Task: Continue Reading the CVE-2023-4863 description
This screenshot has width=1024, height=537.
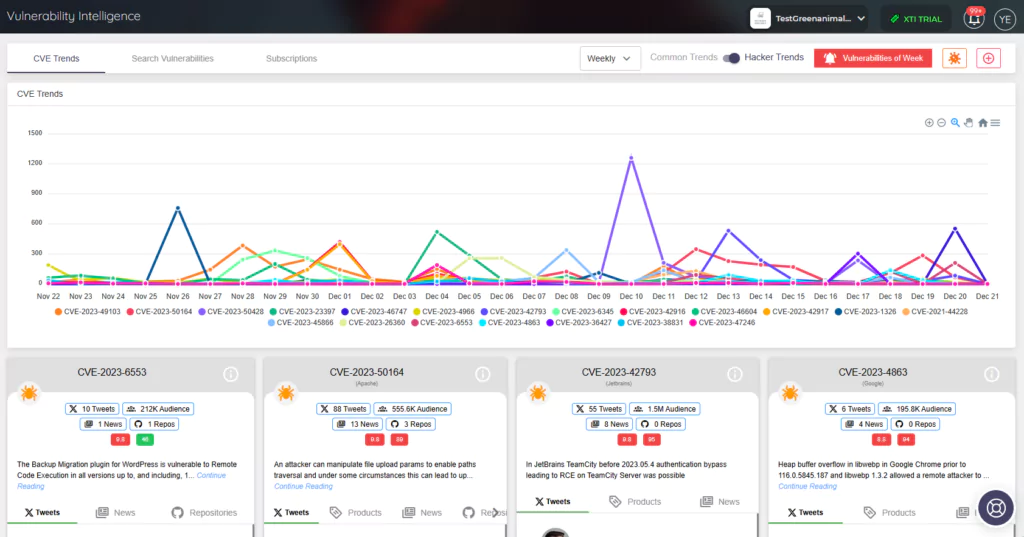Action: click(x=807, y=486)
